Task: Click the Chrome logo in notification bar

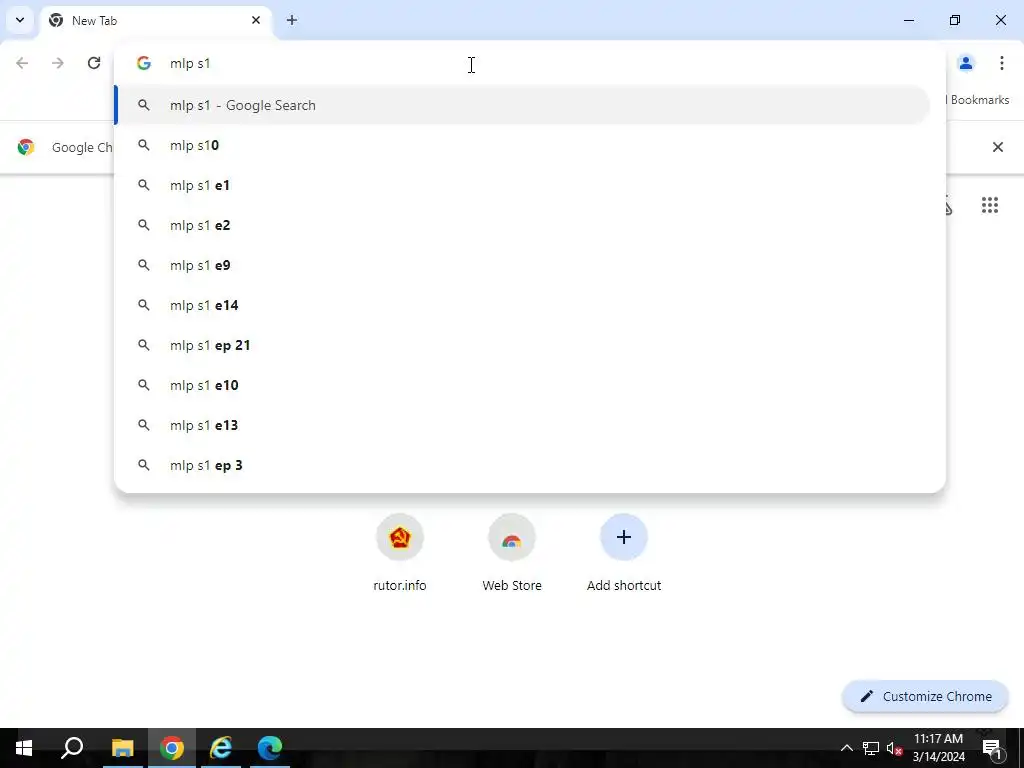Action: (26, 147)
